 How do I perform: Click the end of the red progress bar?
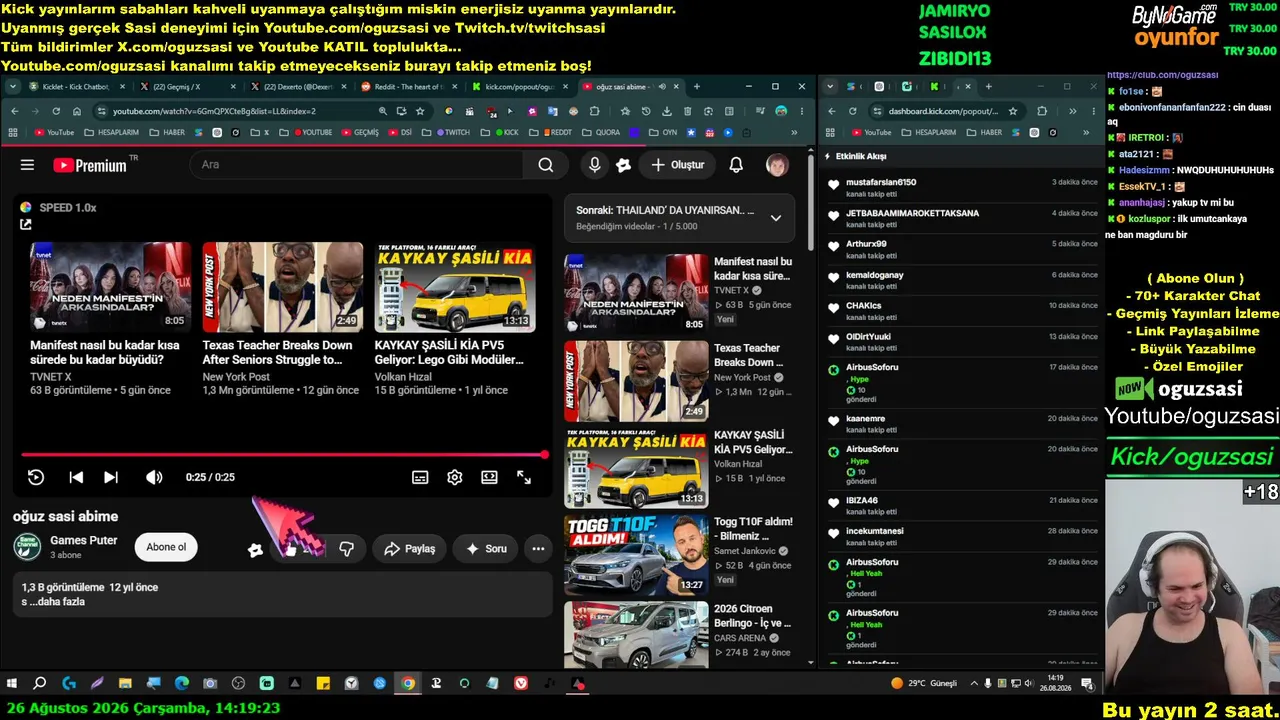[544, 455]
